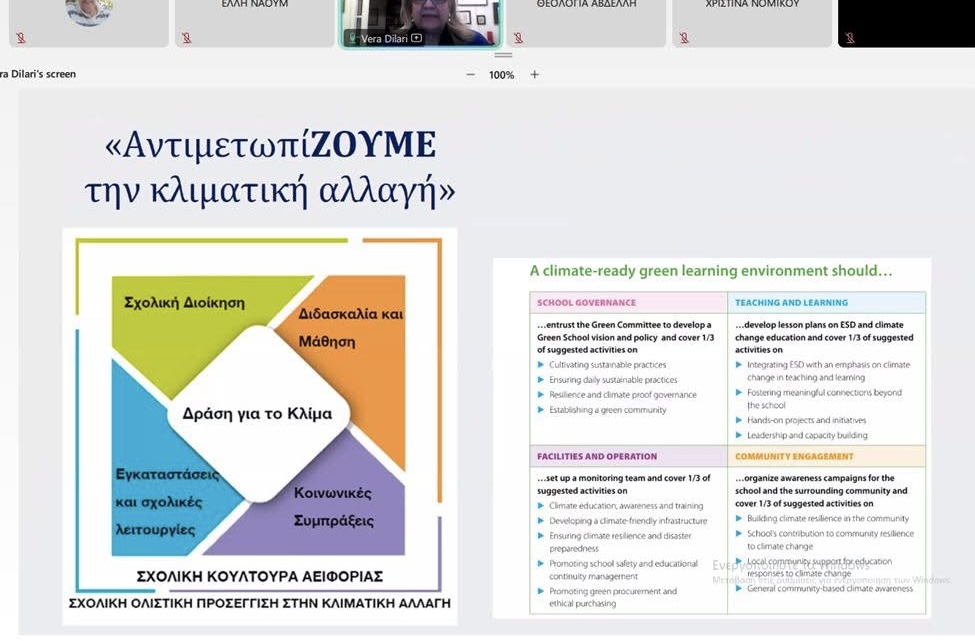The height and width of the screenshot is (641, 975).
Task: Click muted mic icon on the black video tile
Action: [x=850, y=38]
